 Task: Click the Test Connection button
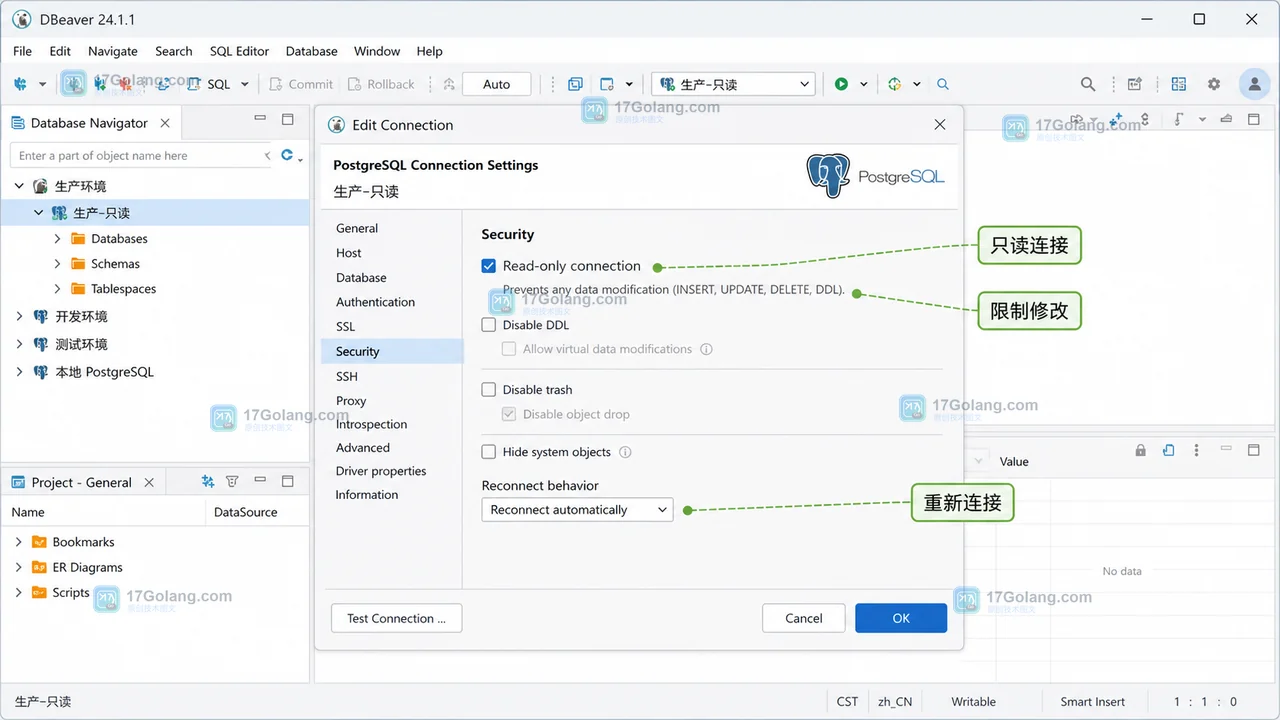pyautogui.click(x=396, y=618)
